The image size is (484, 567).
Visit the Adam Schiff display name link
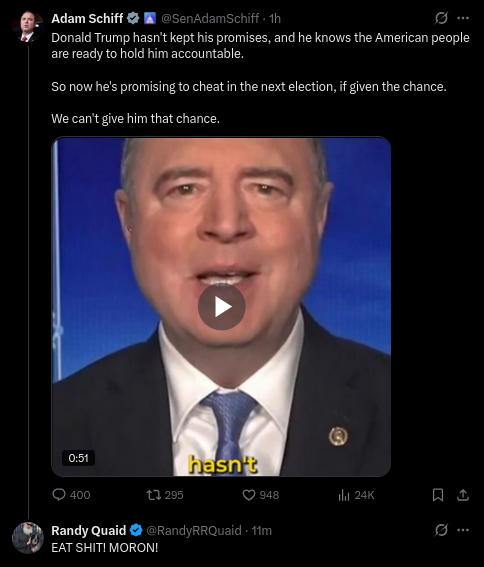(x=87, y=18)
